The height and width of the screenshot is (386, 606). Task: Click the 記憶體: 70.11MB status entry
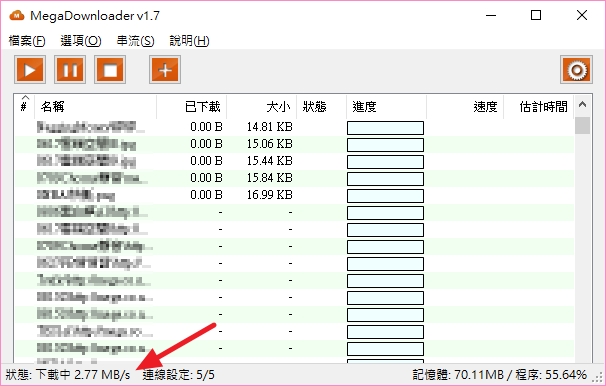pyautogui.click(x=458, y=375)
